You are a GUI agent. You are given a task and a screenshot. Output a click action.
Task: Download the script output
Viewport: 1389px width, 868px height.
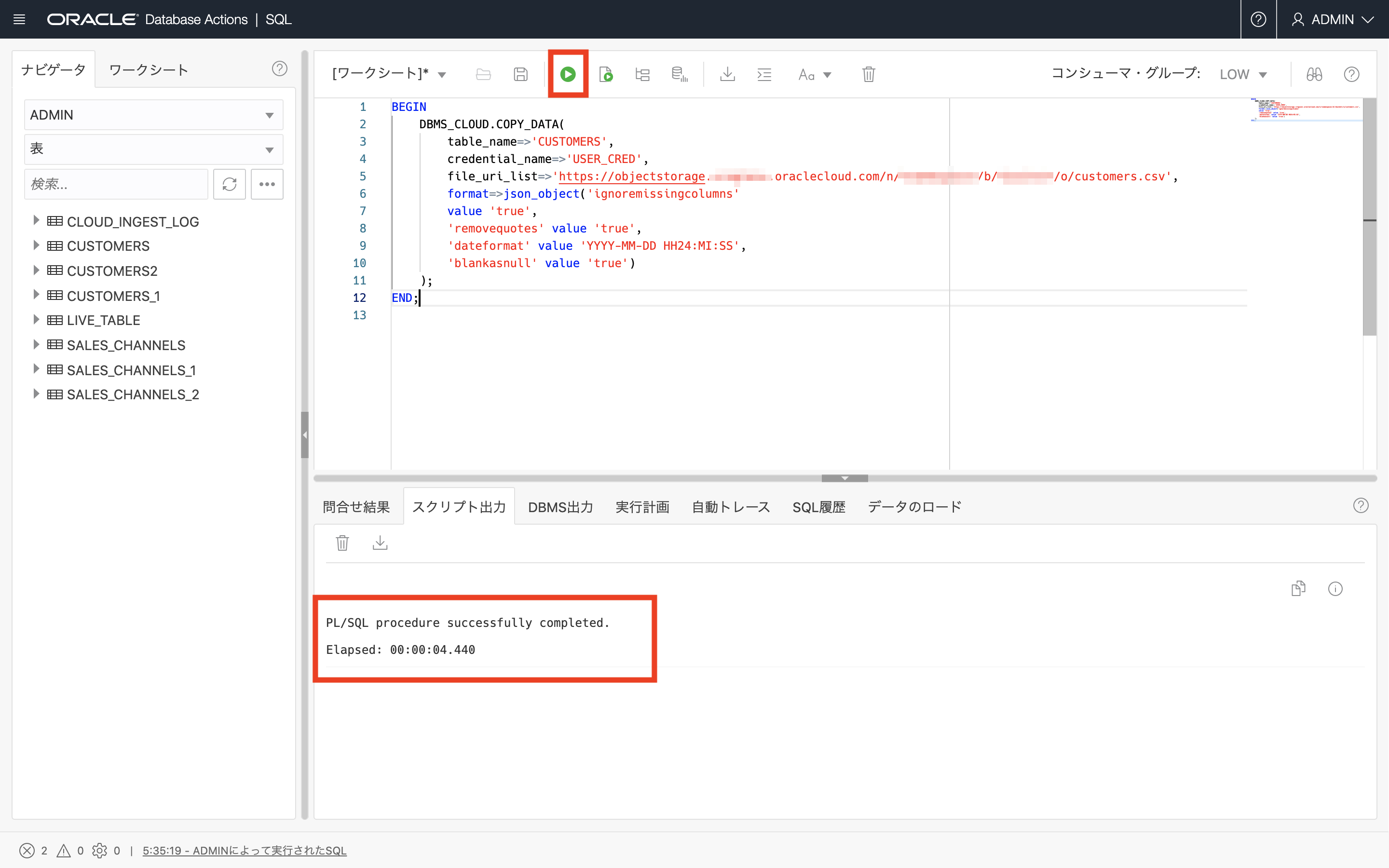point(380,542)
